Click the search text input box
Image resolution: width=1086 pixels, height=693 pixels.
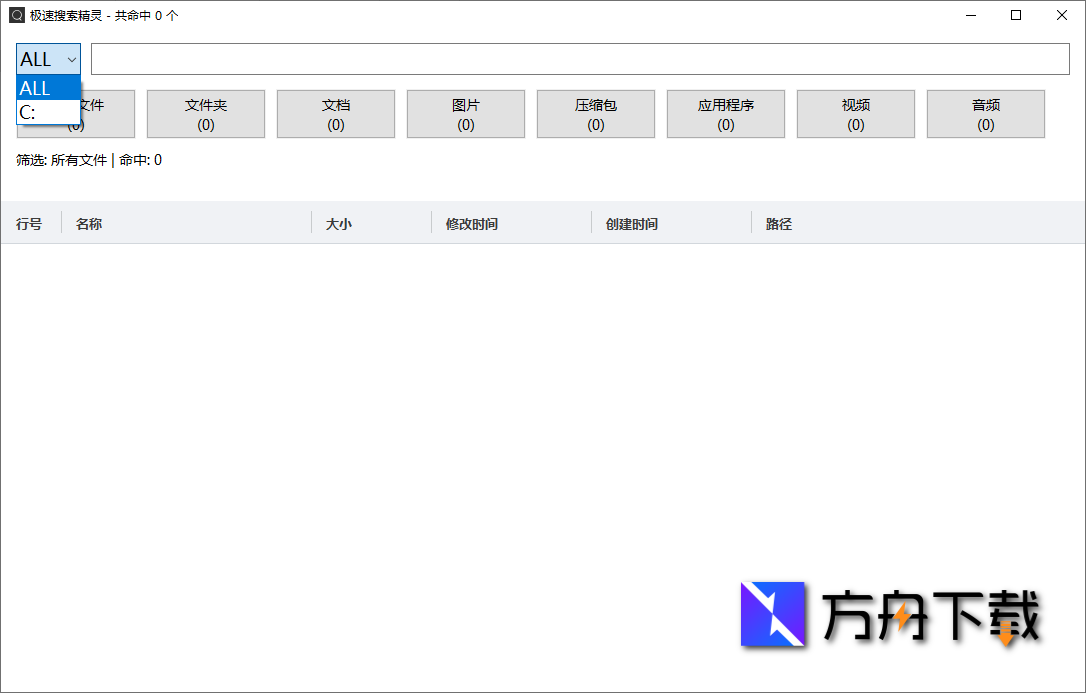580,59
